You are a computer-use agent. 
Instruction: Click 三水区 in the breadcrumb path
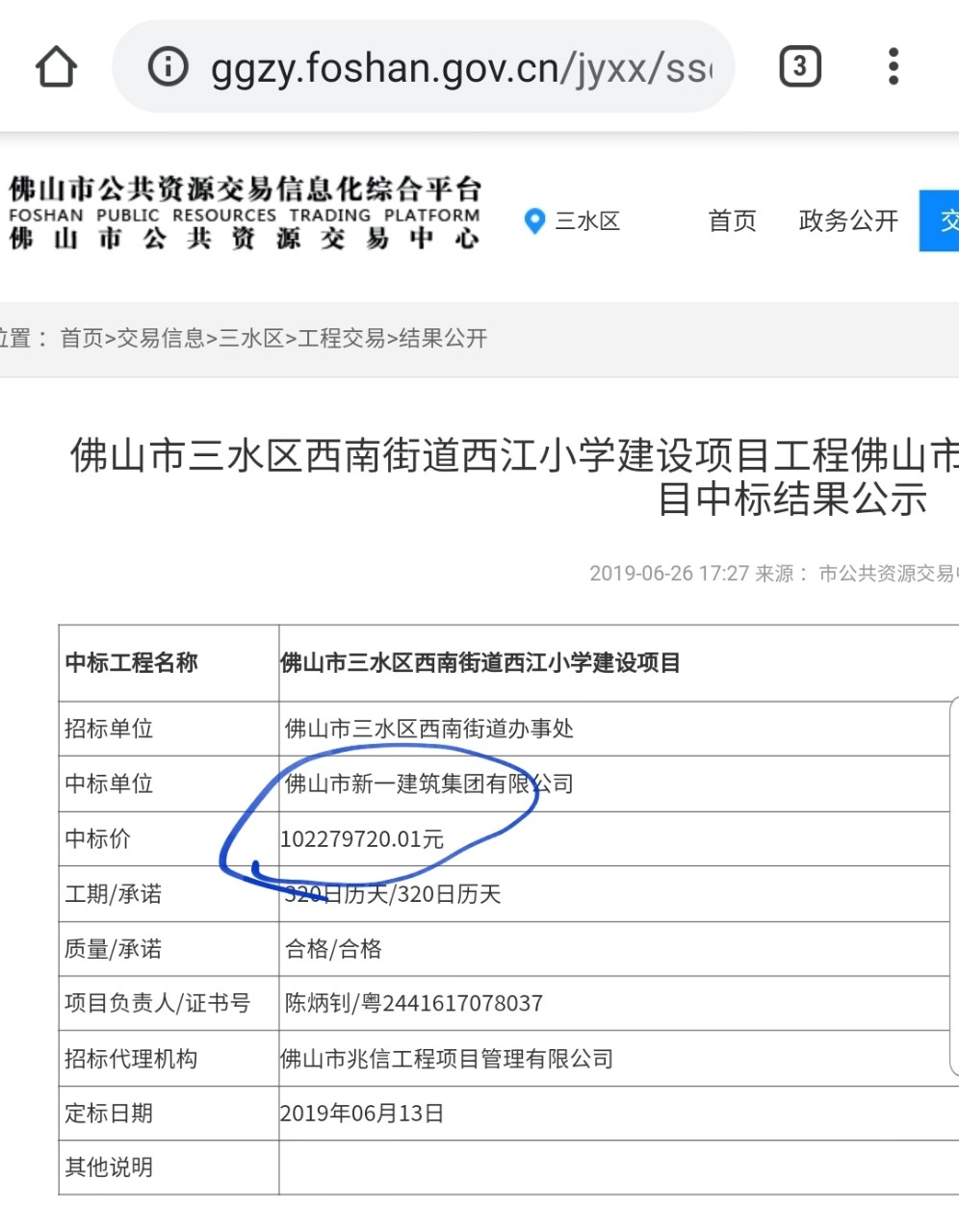pos(251,338)
